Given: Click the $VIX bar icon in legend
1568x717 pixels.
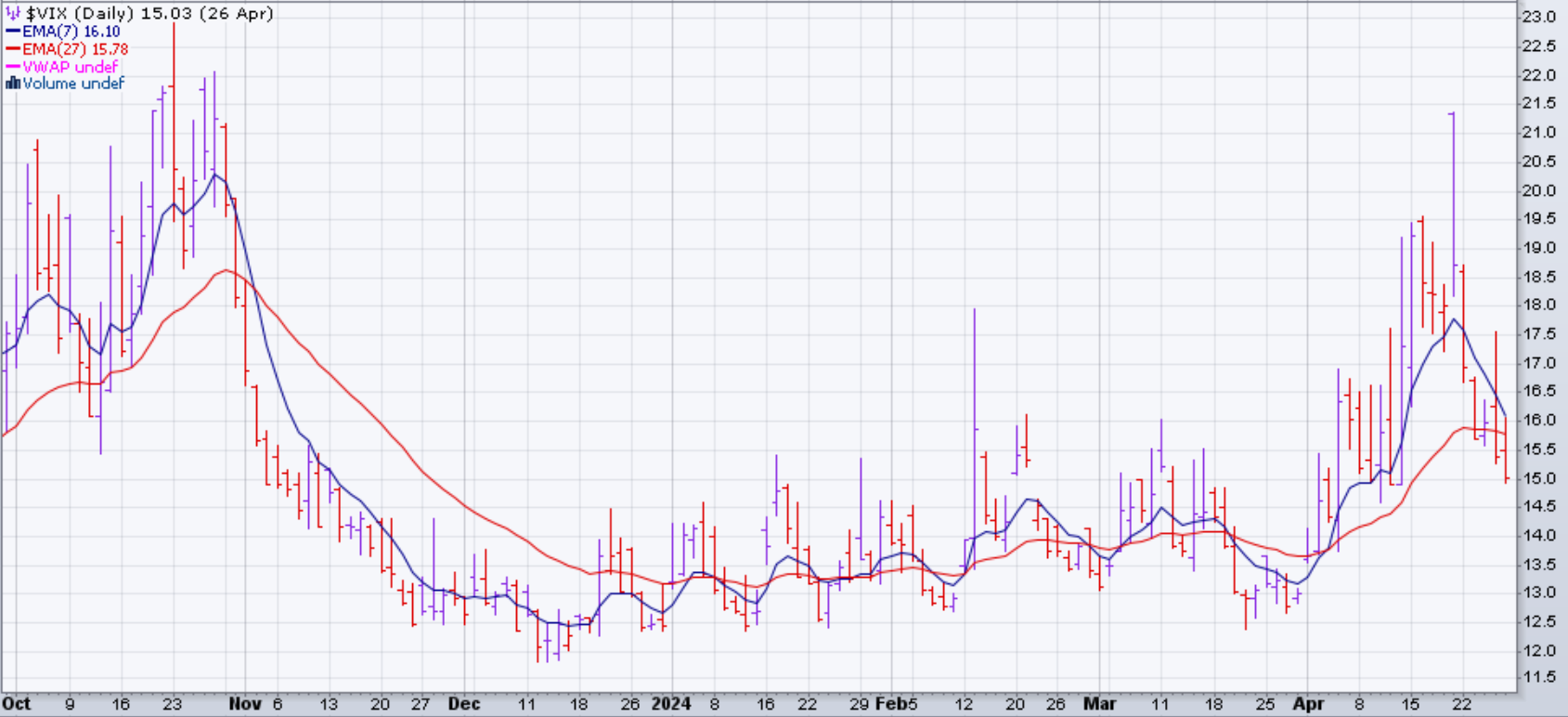Looking at the screenshot, I should (13, 14).
